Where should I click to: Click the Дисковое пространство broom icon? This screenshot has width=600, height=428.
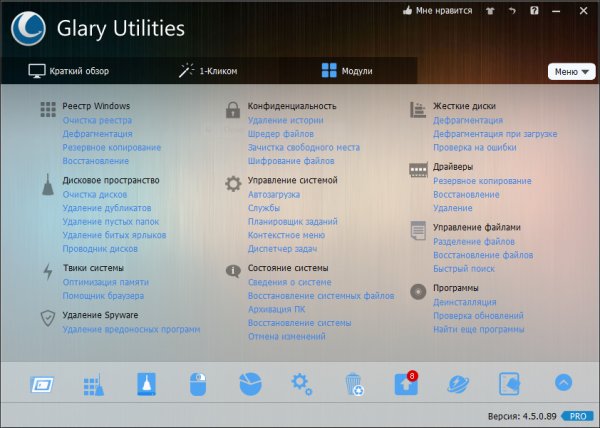click(47, 185)
